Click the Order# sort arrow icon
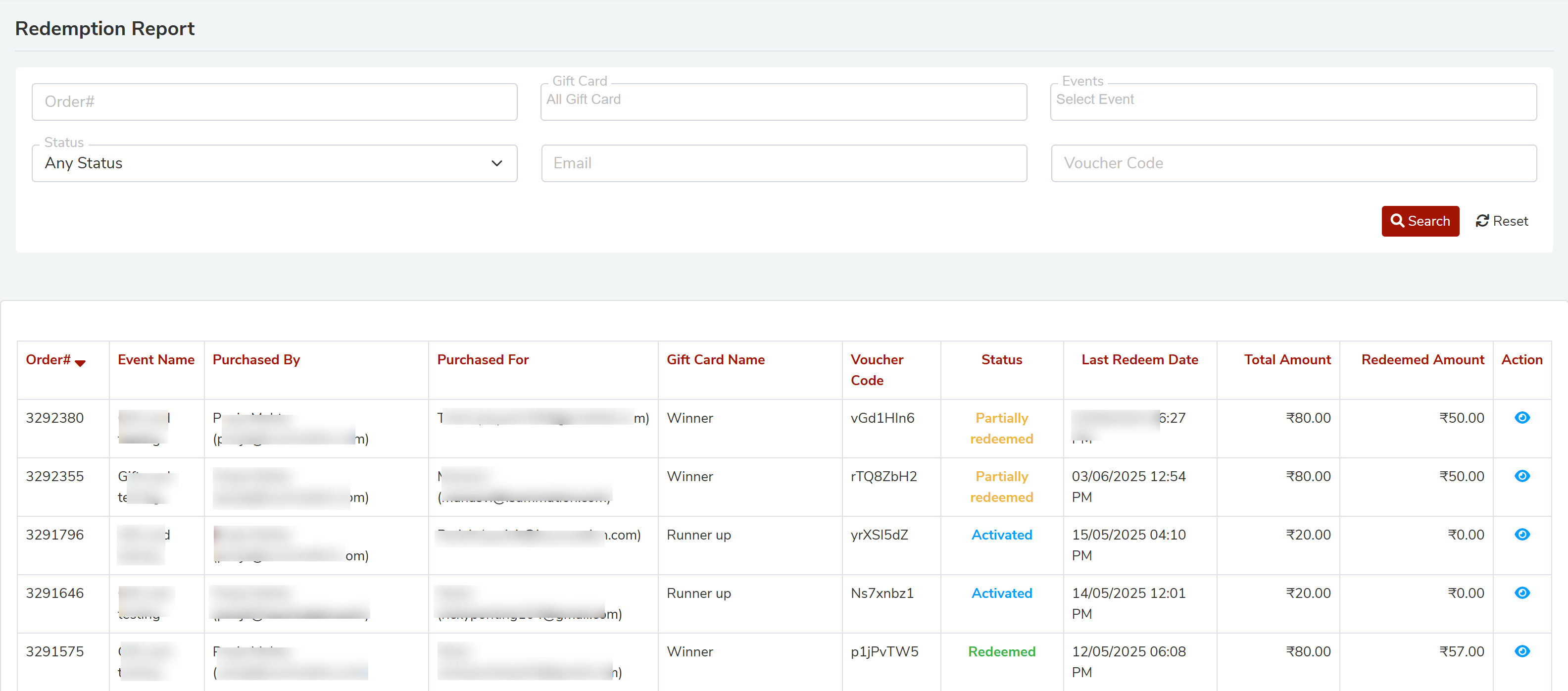 pyautogui.click(x=80, y=363)
